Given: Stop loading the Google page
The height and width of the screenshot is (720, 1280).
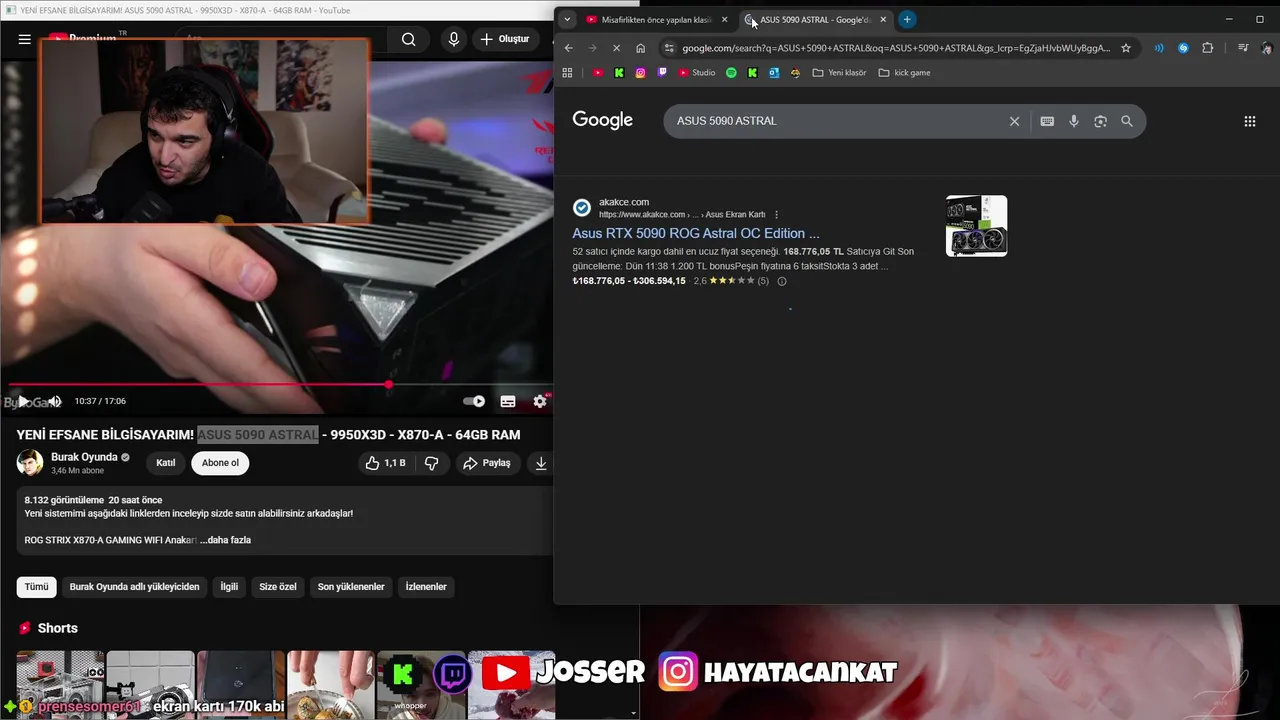Looking at the screenshot, I should [616, 48].
